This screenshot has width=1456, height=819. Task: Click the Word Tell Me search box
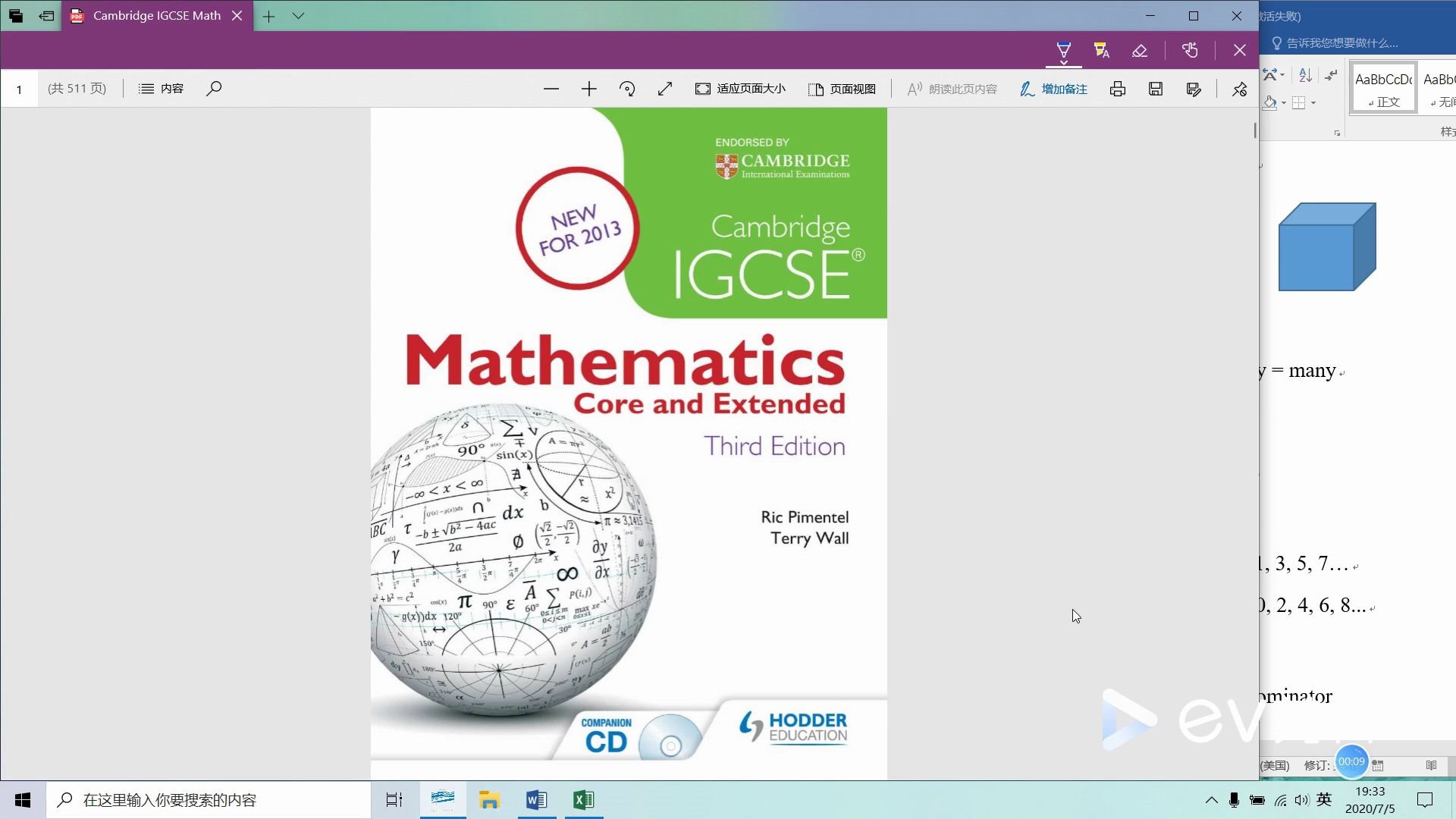click(1335, 43)
